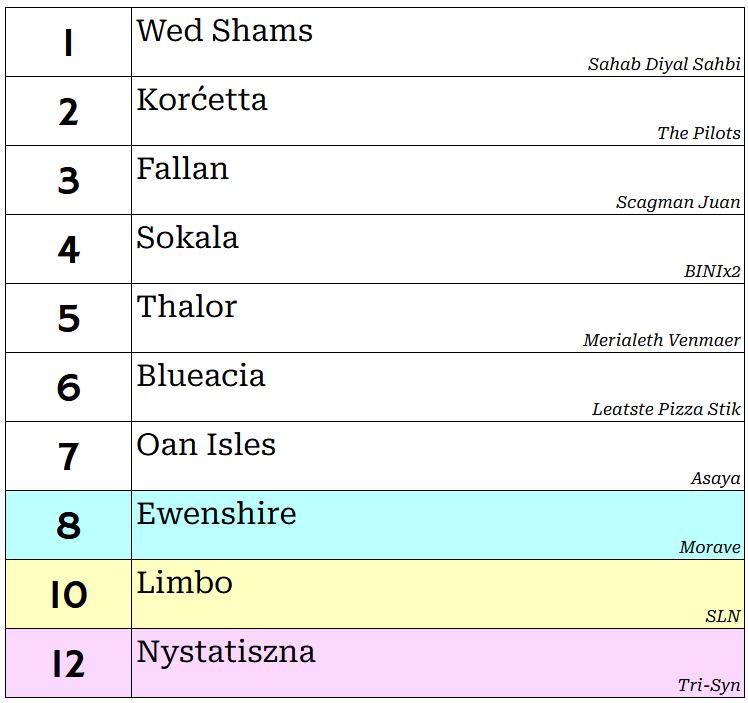Click the Wed Shams entry name
The width and height of the screenshot is (748, 703).
click(x=225, y=31)
